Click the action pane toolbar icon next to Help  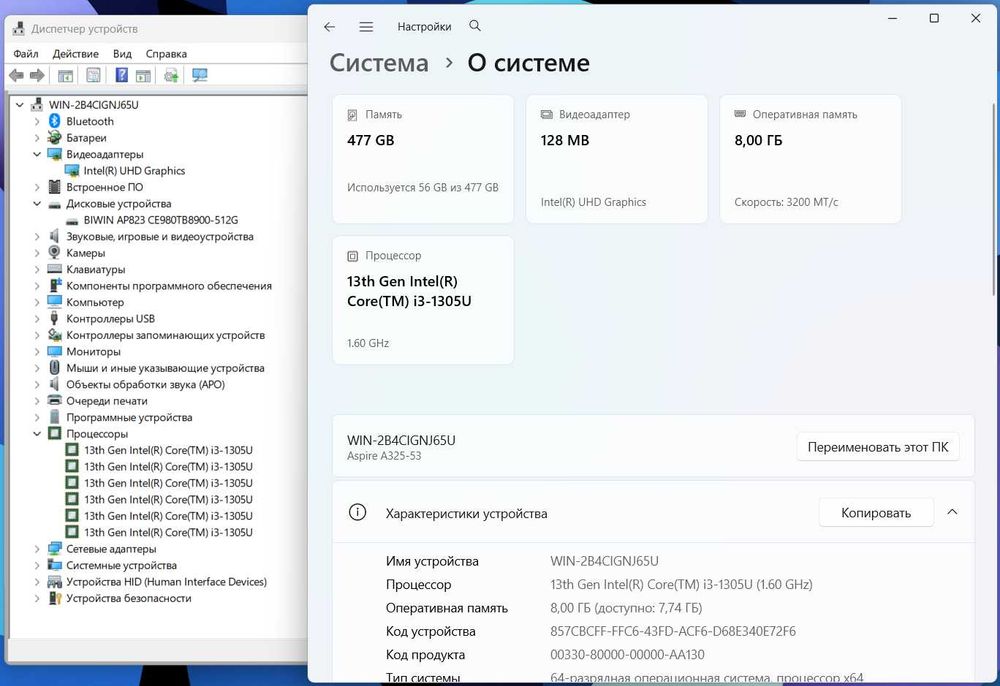143,76
